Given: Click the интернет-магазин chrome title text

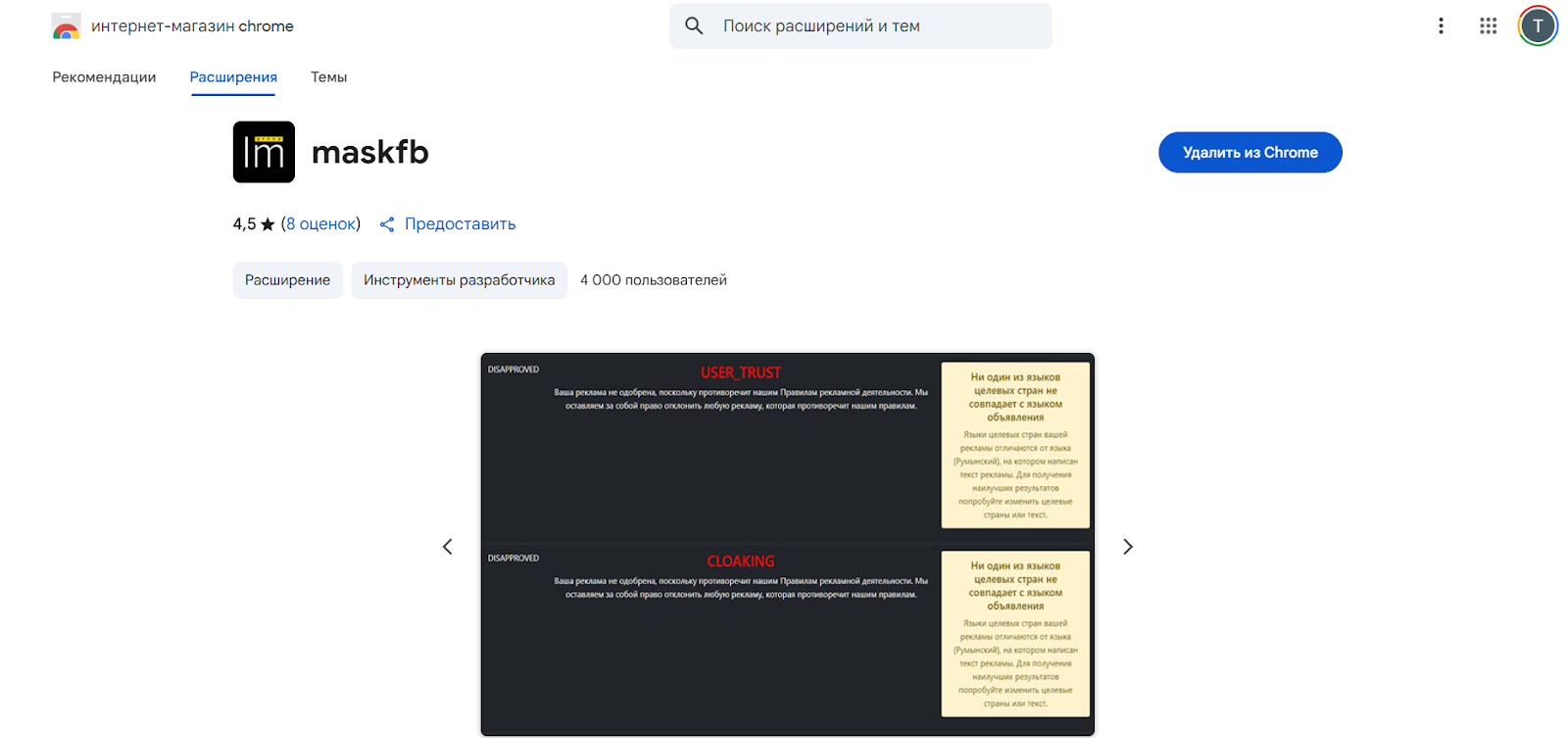Looking at the screenshot, I should (192, 26).
